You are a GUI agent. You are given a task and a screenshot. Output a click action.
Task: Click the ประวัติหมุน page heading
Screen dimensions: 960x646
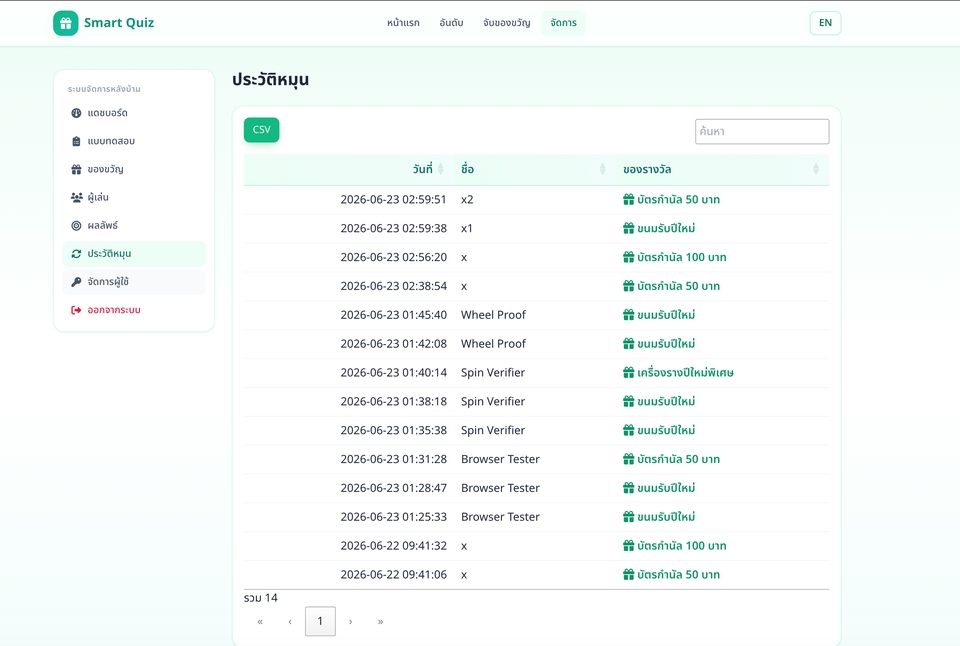pyautogui.click(x=270, y=80)
